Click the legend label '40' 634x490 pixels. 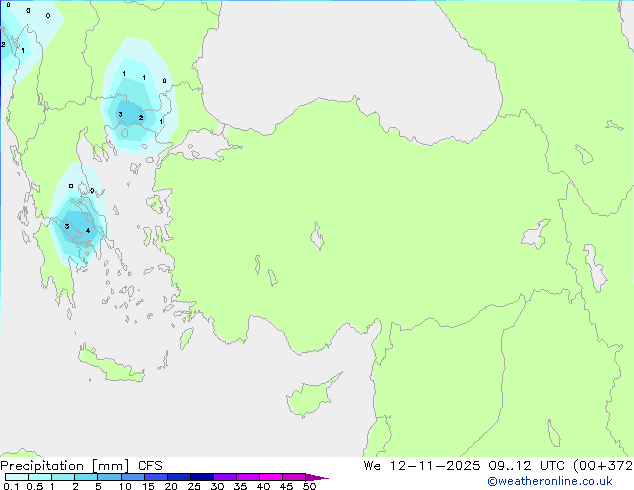(x=263, y=486)
